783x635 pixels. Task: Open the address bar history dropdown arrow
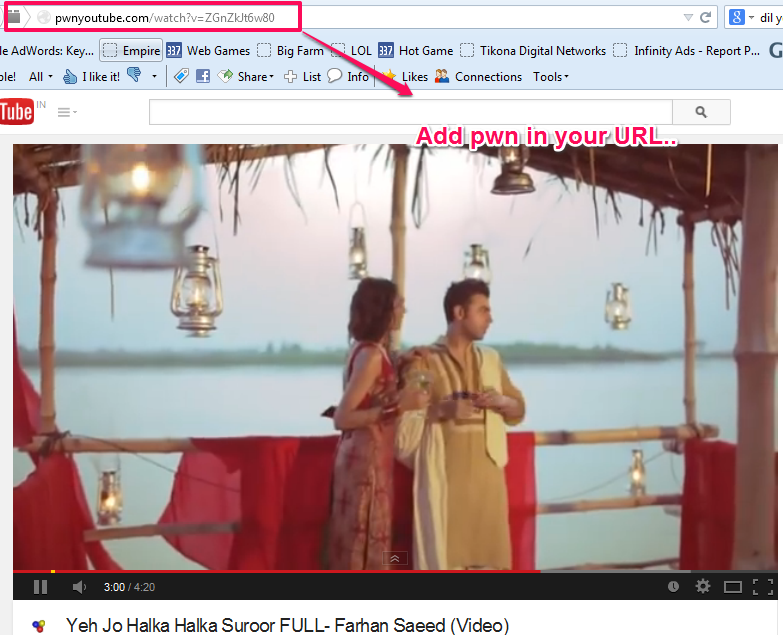pyautogui.click(x=688, y=18)
